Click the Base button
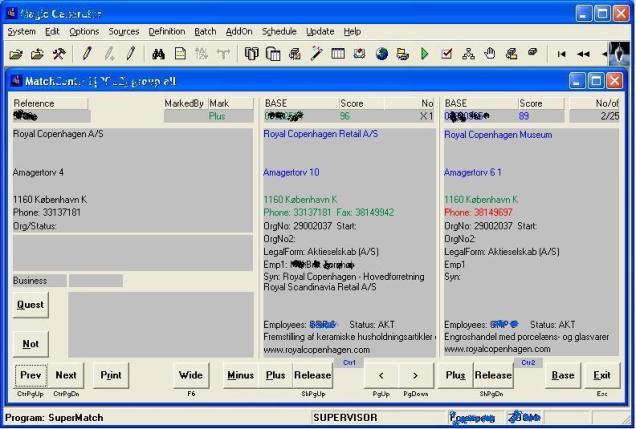 coord(563,375)
